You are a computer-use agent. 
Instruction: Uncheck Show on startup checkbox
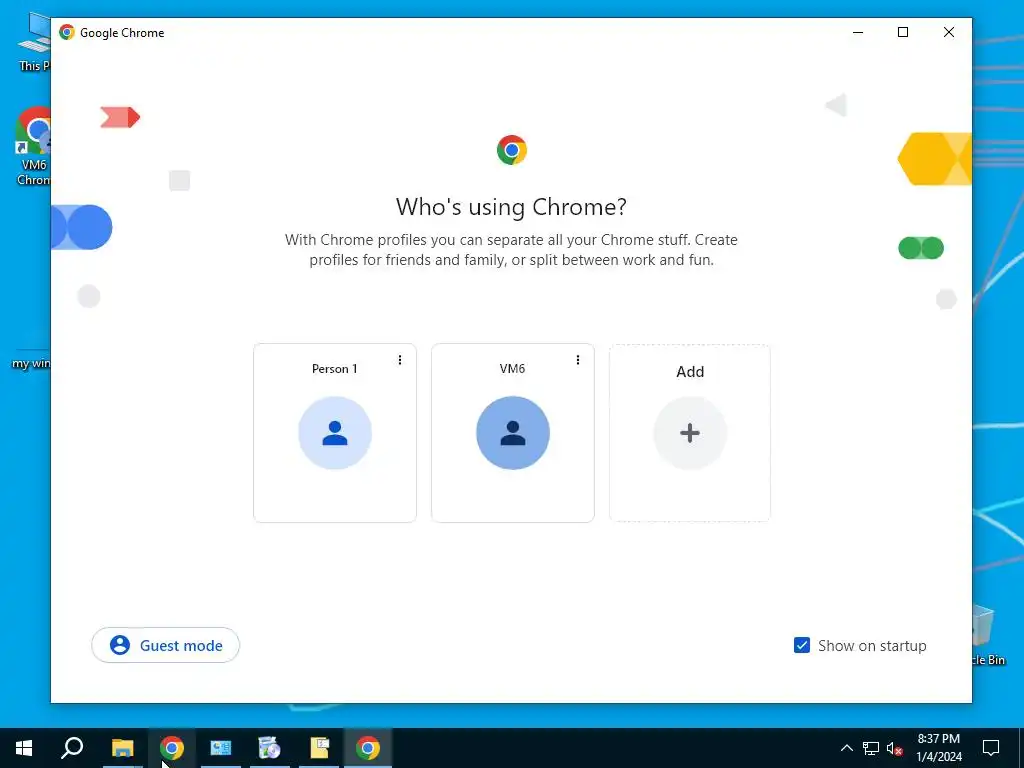[x=801, y=645]
